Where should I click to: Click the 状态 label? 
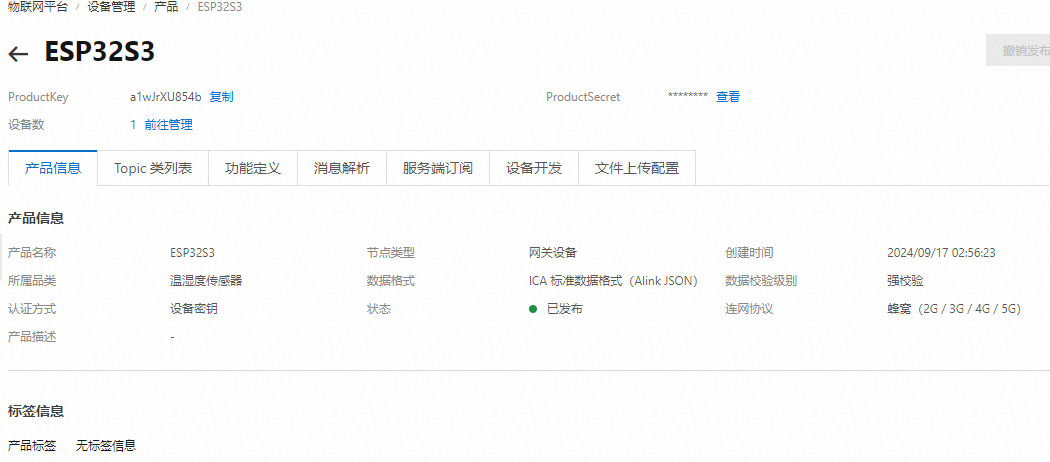click(x=378, y=309)
